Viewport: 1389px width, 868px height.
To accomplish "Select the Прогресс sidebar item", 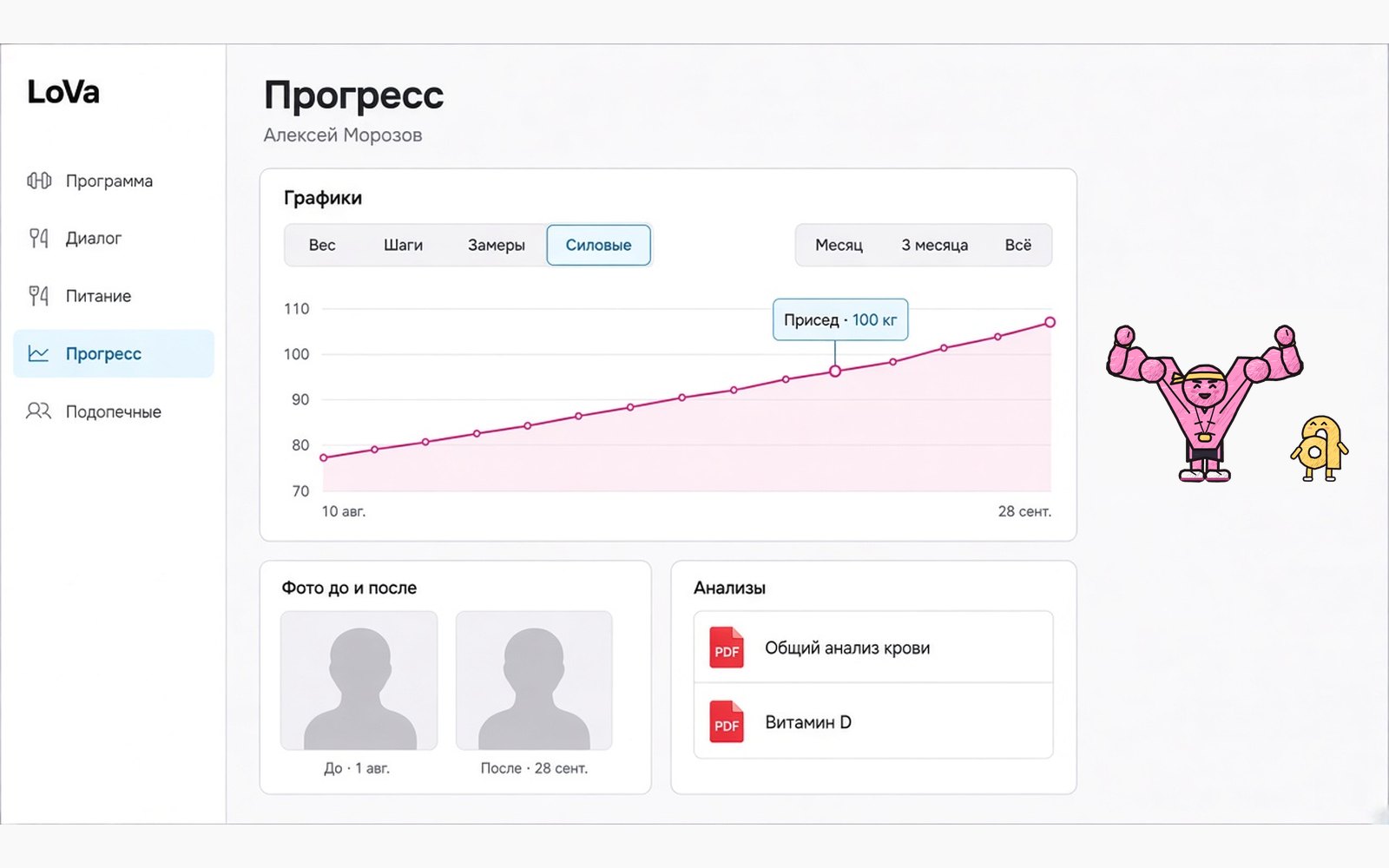I will 114,353.
